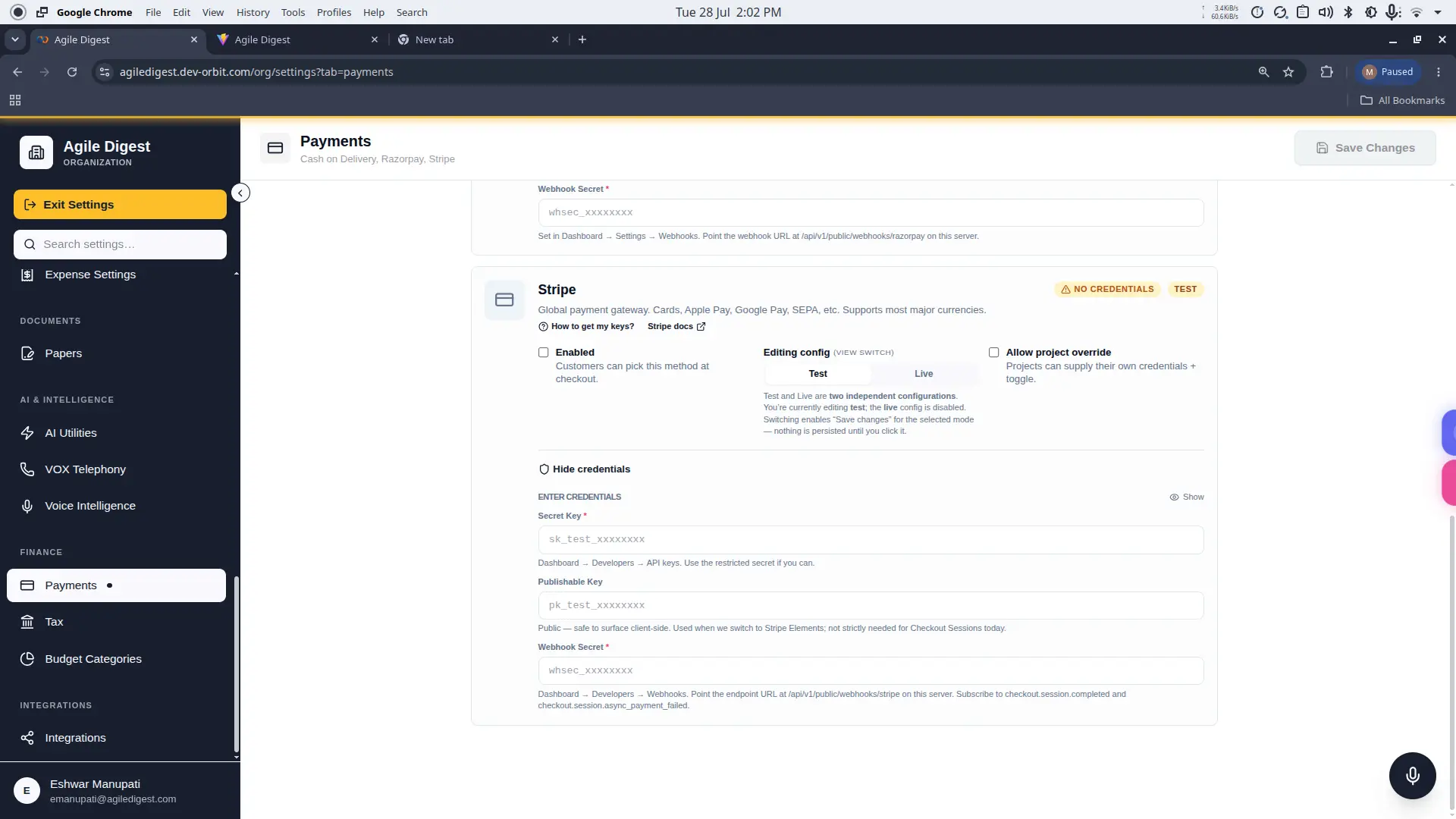Viewport: 1456px width, 819px height.
Task: Expand the system tray dropdown arrow
Action: (x=1438, y=12)
